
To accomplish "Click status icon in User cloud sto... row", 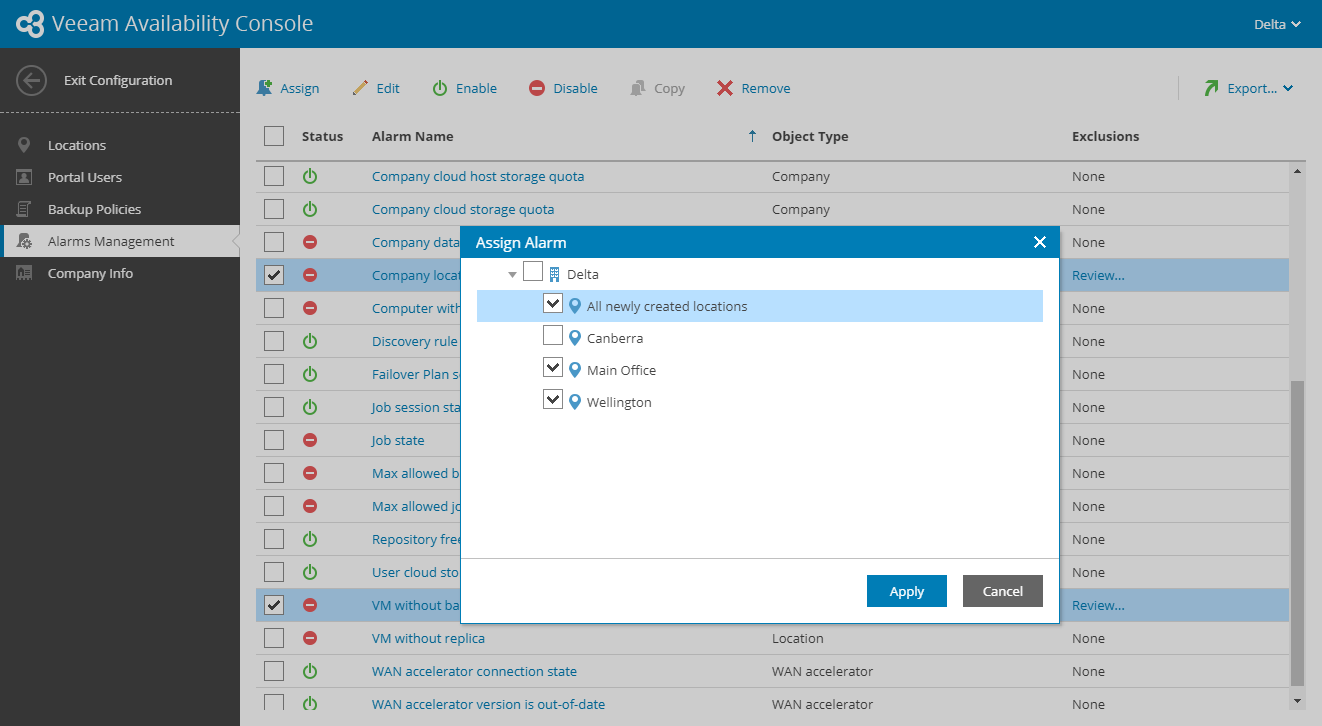I will pyautogui.click(x=310, y=572).
